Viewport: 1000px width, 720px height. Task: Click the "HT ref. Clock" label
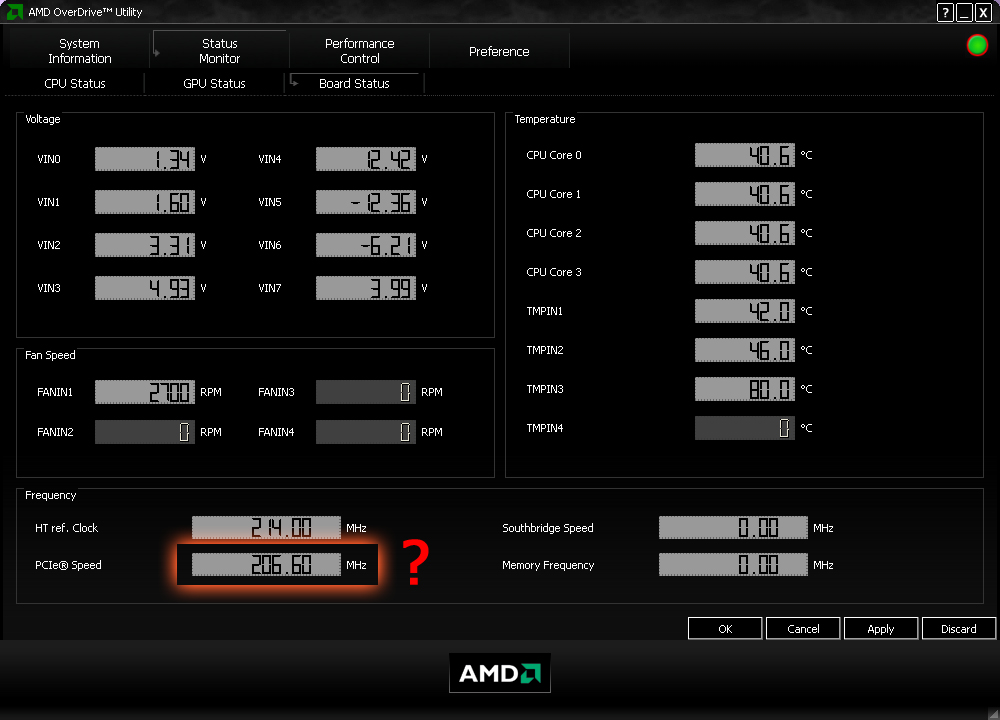pyautogui.click(x=66, y=528)
